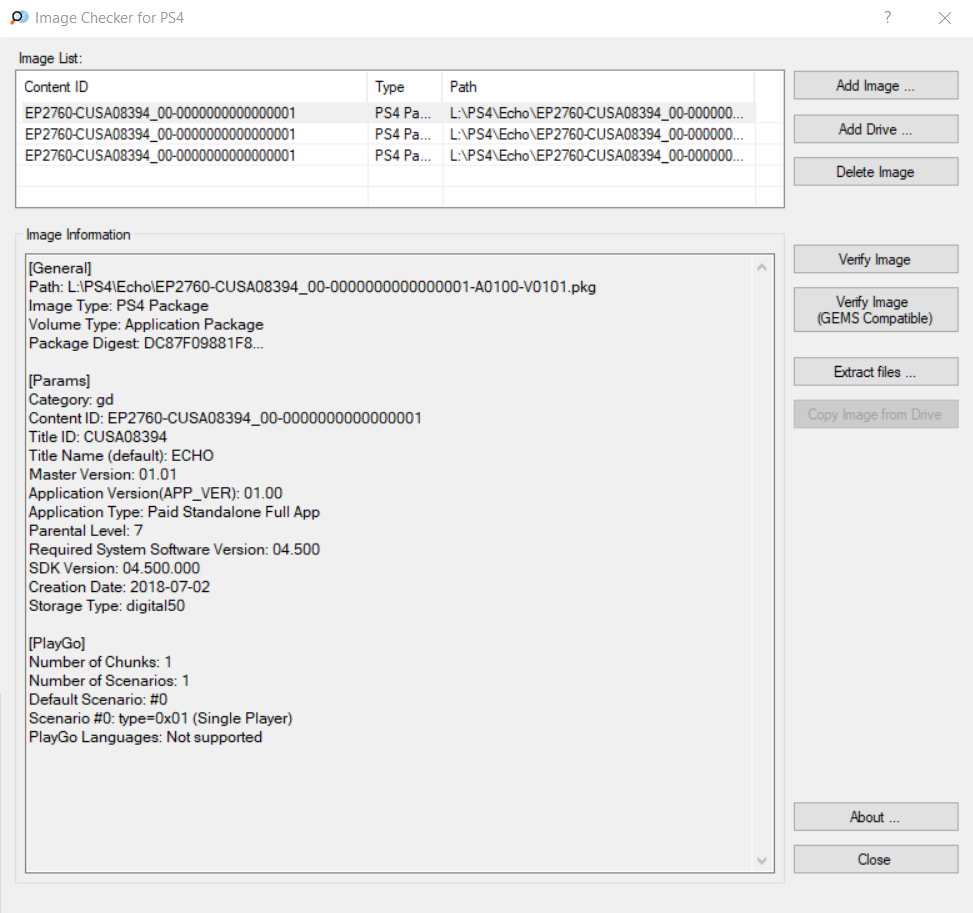
Task: Click the Volume Type: Application Package line
Action: pyautogui.click(x=146, y=325)
